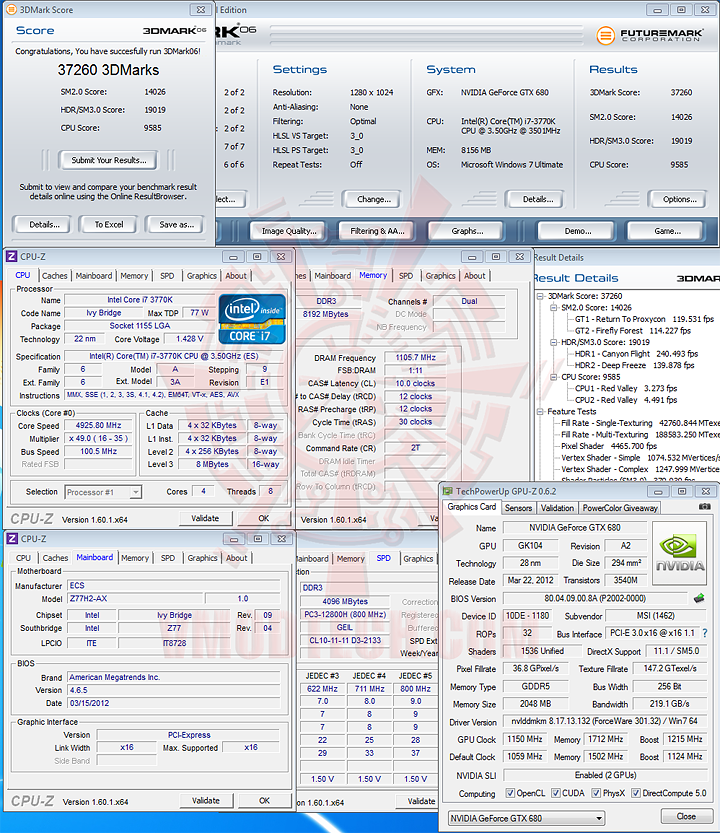Image resolution: width=720 pixels, height=833 pixels.
Task: Collapse the Feature Tests tree node
Action: pyautogui.click(x=540, y=411)
